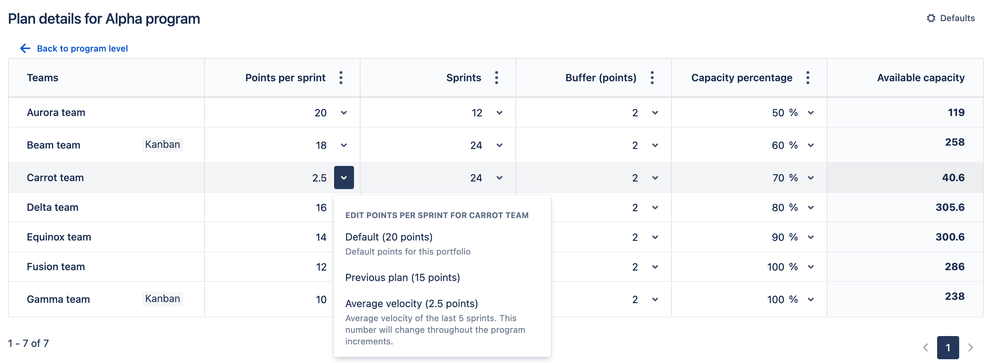The image size is (999, 363).
Task: Close the Carrot team points dropdown chevron
Action: 344,178
